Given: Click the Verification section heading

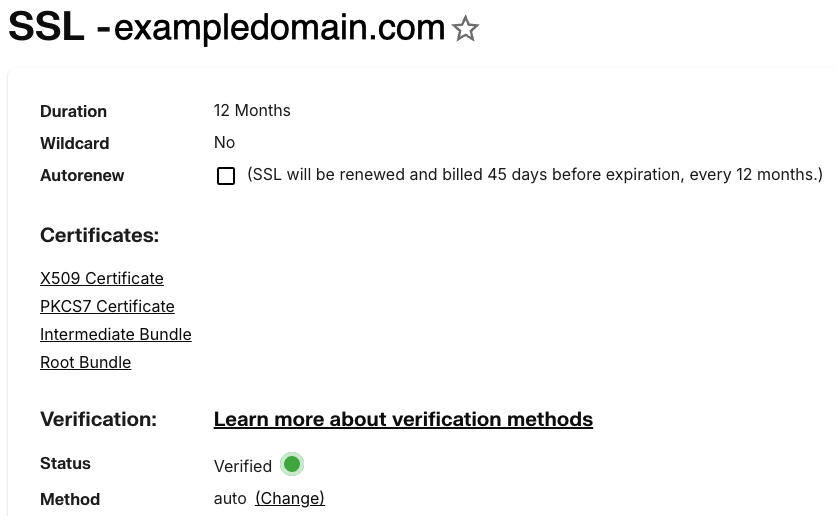Looking at the screenshot, I should click(98, 419).
